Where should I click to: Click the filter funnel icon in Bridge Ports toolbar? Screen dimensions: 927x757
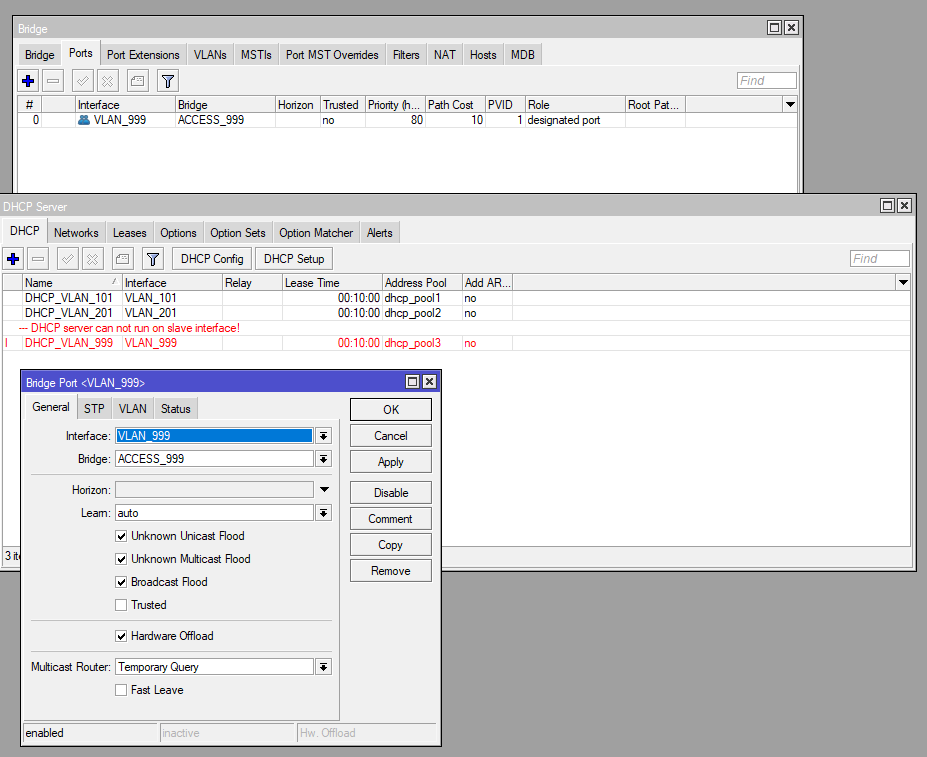168,81
